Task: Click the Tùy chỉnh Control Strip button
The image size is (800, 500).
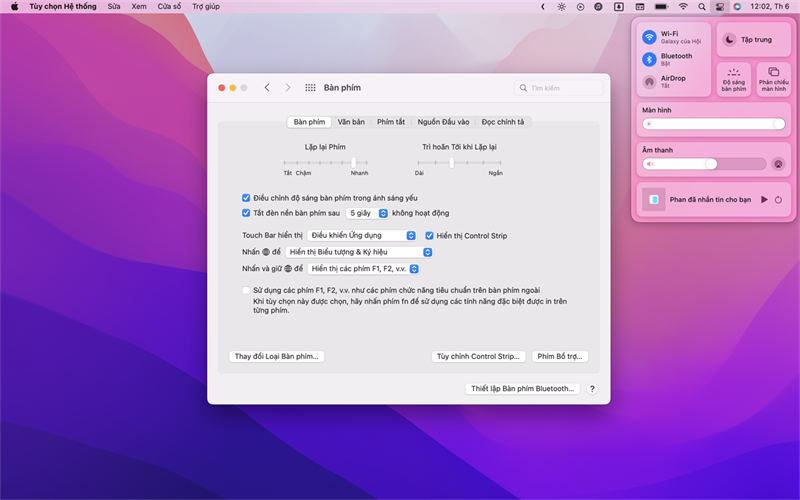Action: click(478, 356)
